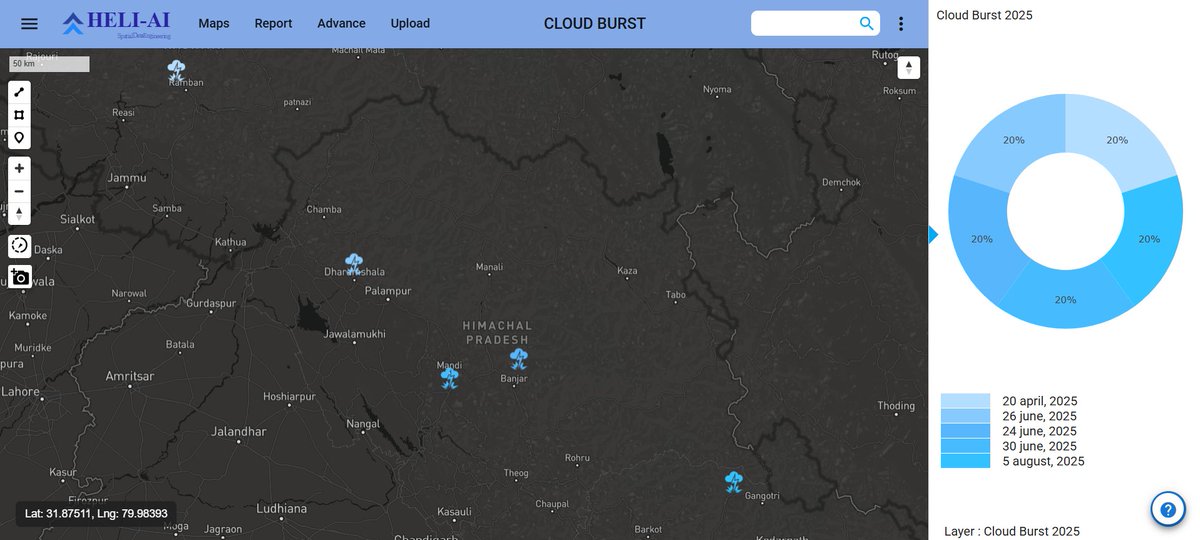Viewport: 1200px width, 540px height.
Task: Click the 24 june, 2025 legend swatch
Action: (x=965, y=431)
